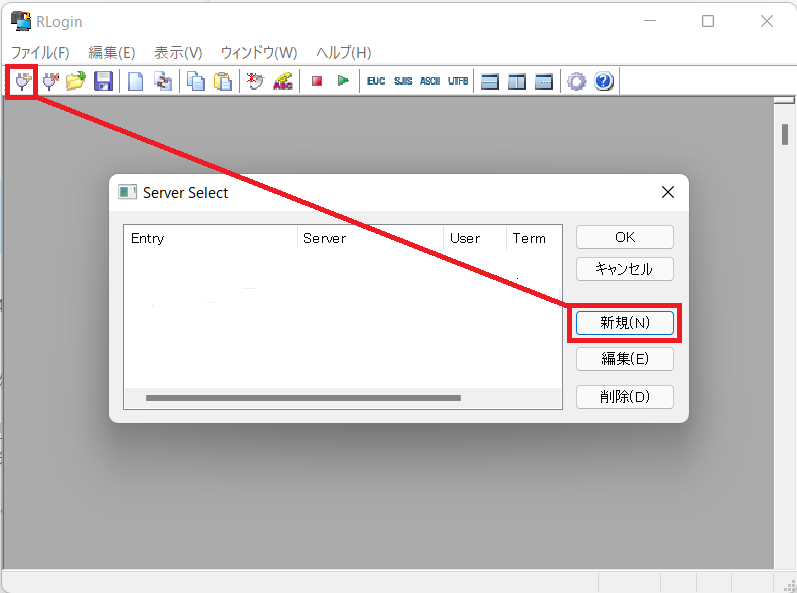Click the paste clipboard toolbar icon
Screen dimensions: 797x593
(223, 81)
